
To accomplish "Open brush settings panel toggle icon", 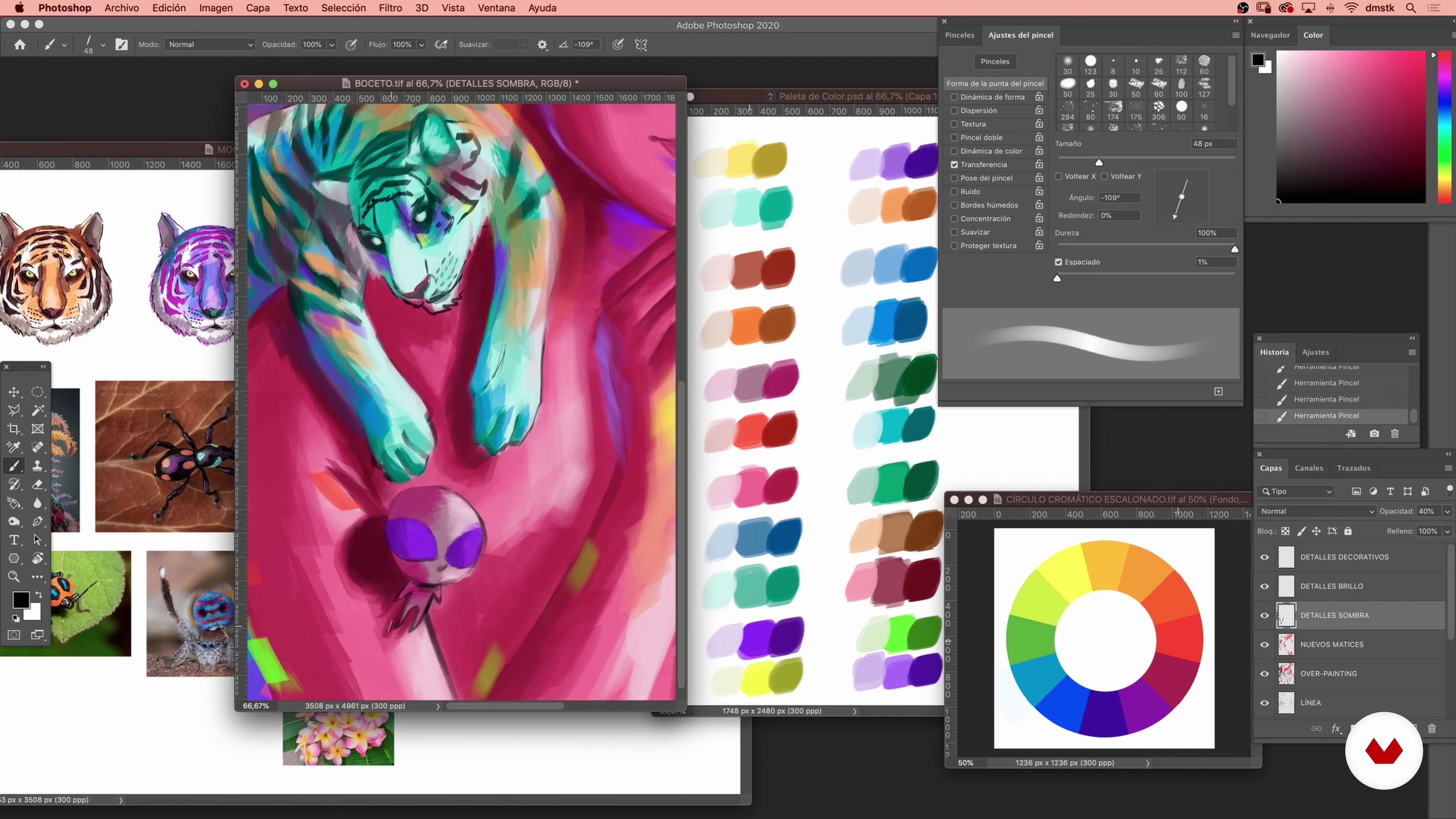I will [121, 45].
